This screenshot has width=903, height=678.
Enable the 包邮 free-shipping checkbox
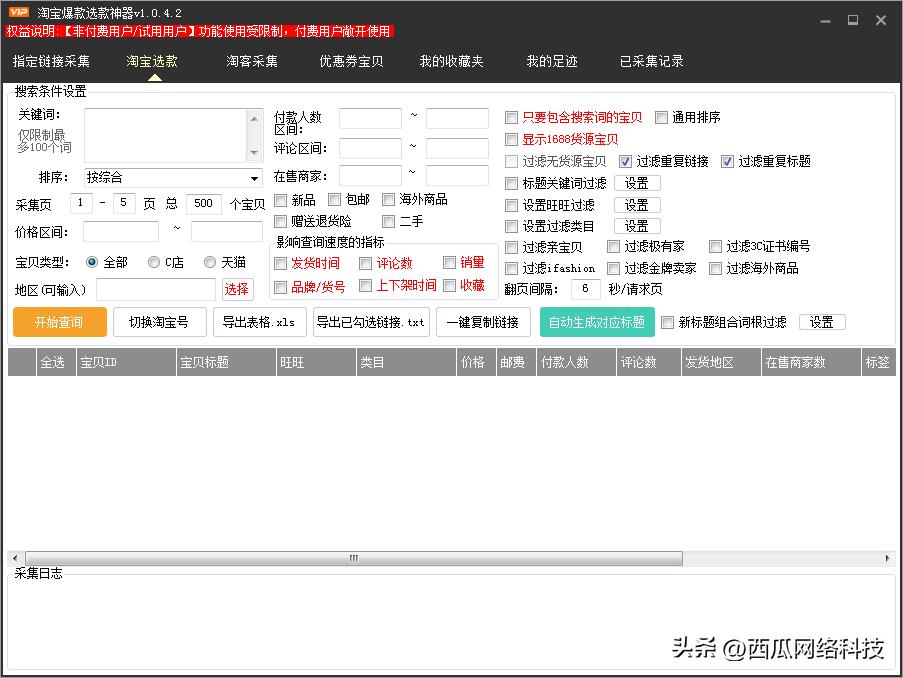click(335, 200)
